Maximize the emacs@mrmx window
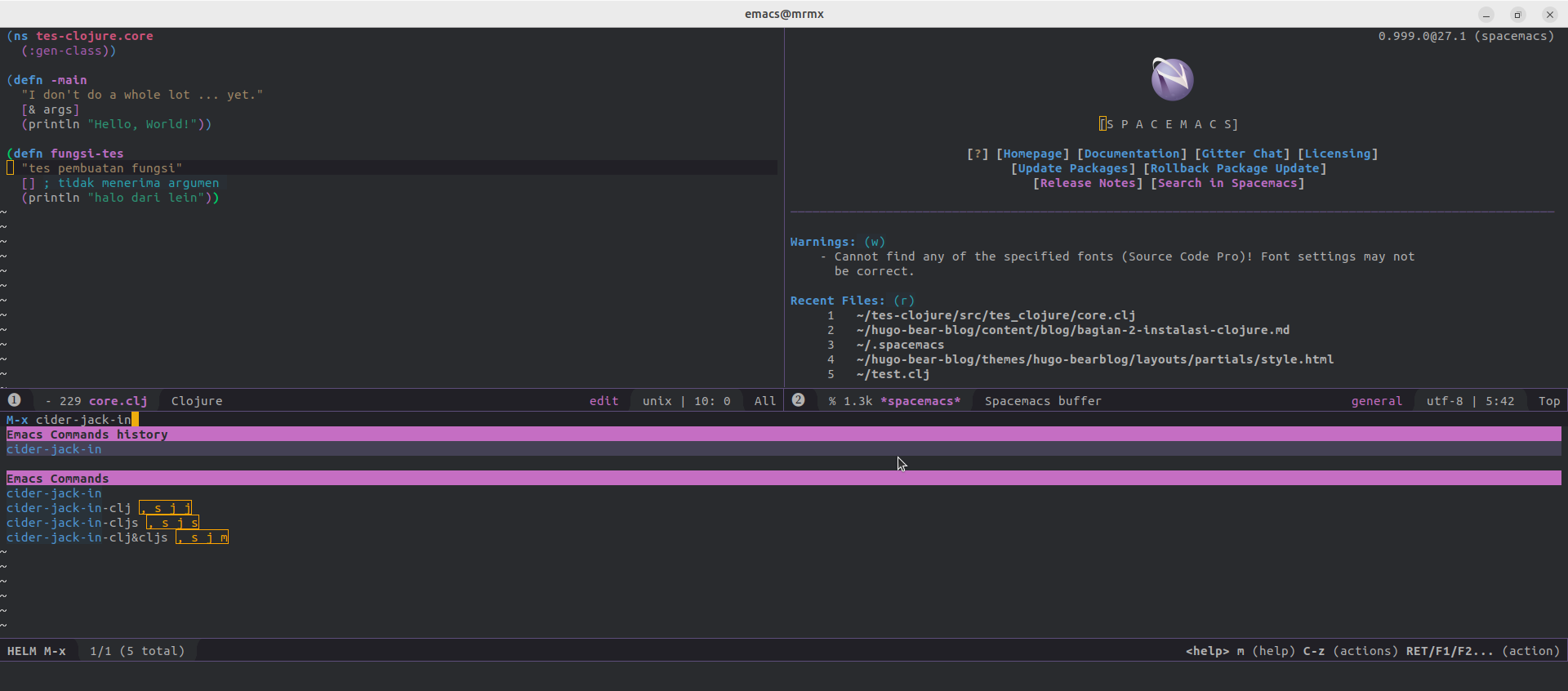This screenshot has height=691, width=1568. [1517, 15]
